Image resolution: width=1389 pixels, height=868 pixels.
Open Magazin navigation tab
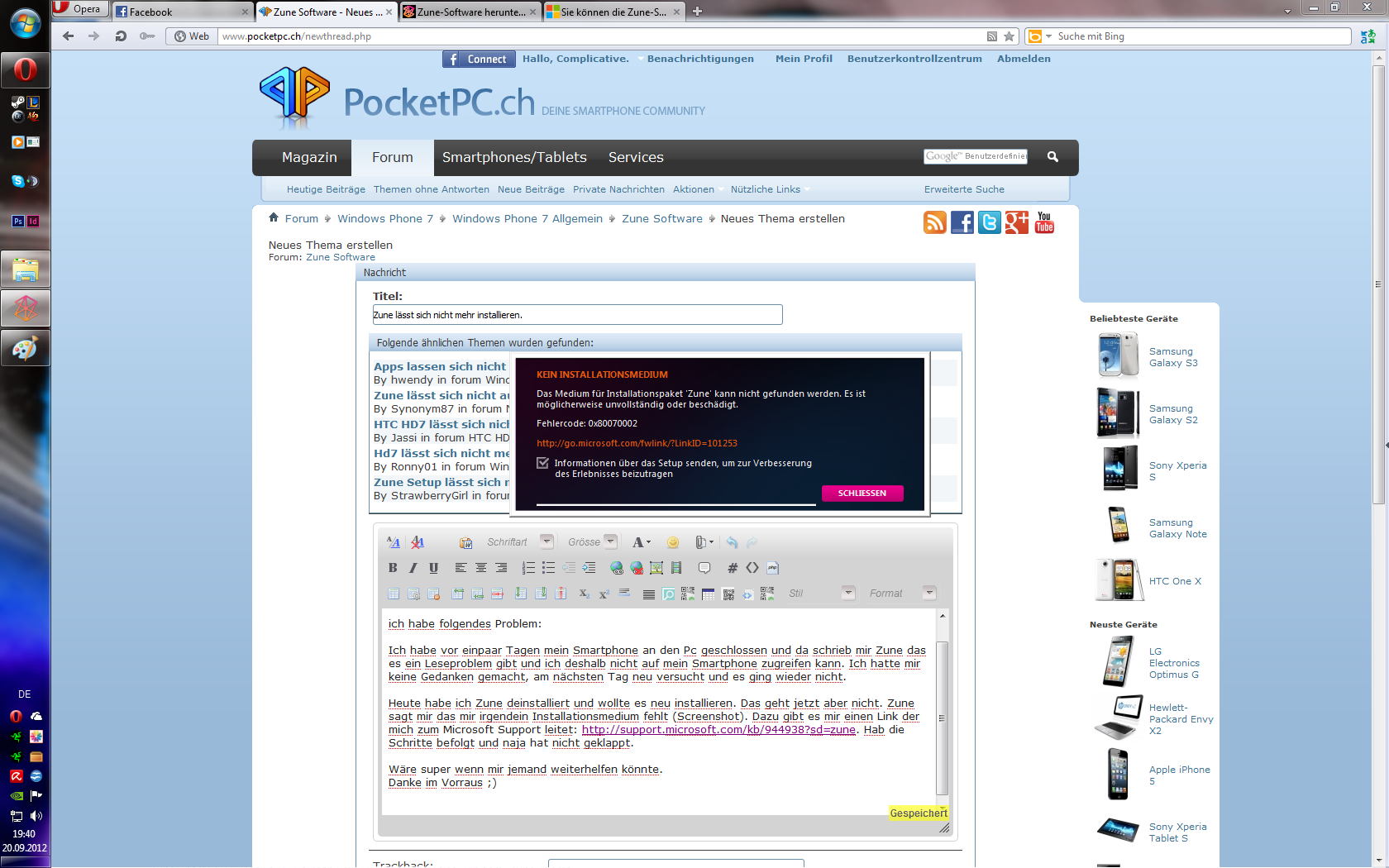click(x=309, y=157)
